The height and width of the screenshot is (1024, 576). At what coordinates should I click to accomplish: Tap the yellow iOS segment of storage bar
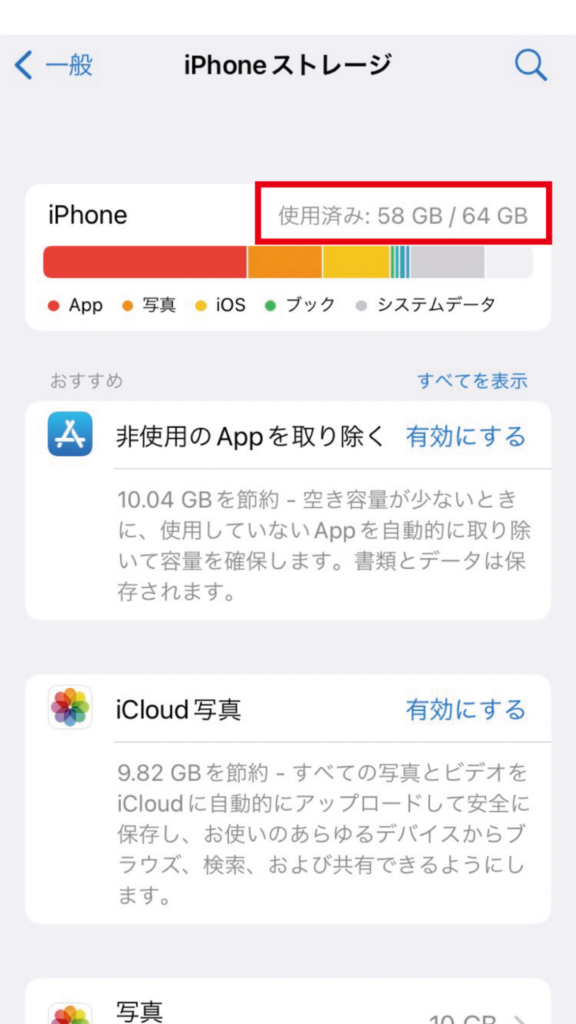click(x=356, y=262)
